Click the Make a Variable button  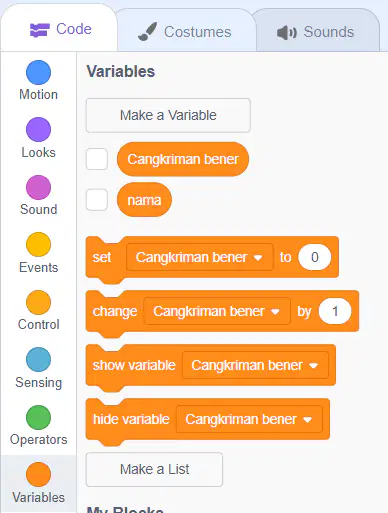tap(168, 115)
